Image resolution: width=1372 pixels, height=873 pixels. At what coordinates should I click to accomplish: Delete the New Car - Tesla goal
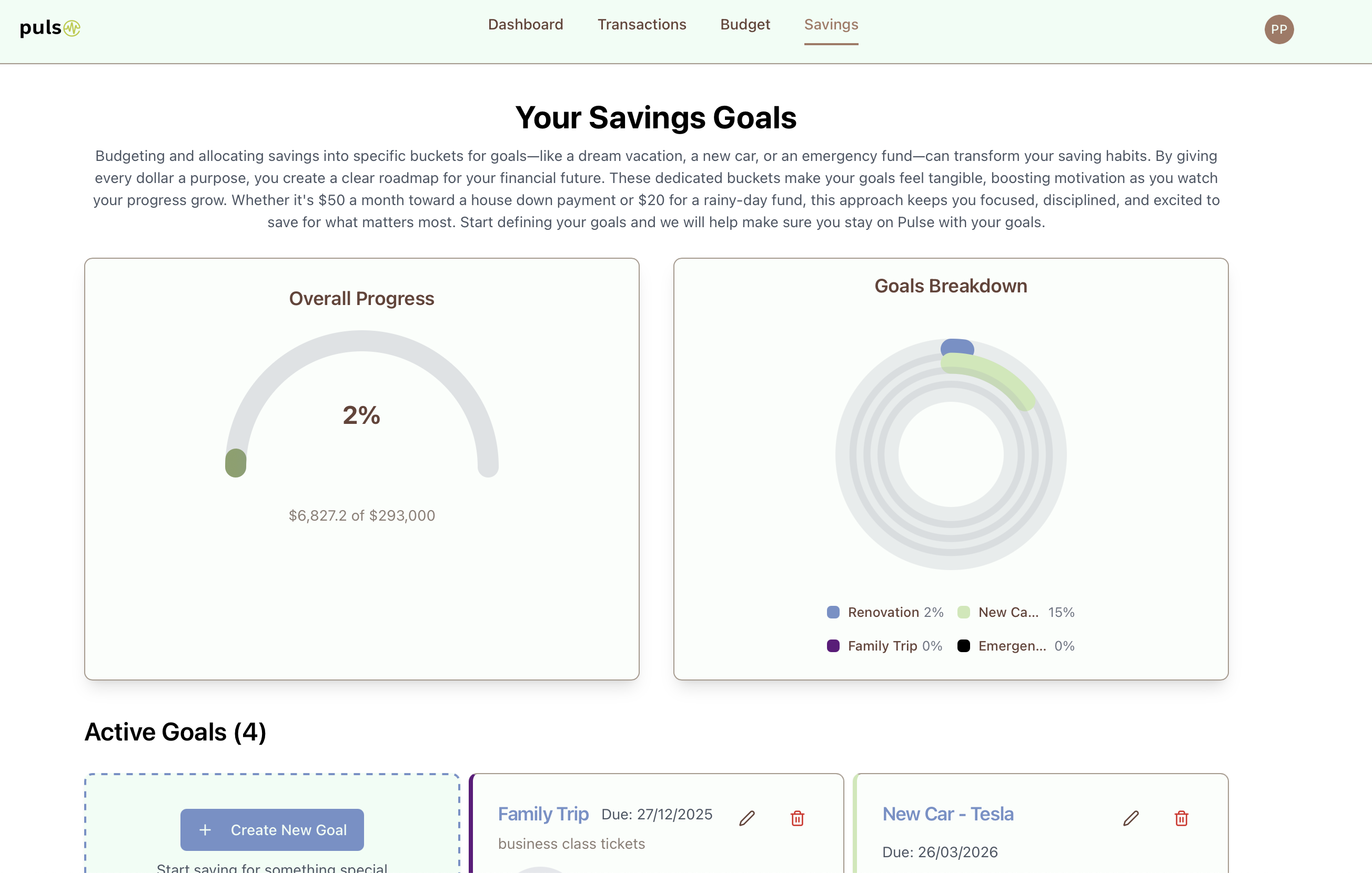pyautogui.click(x=1181, y=818)
